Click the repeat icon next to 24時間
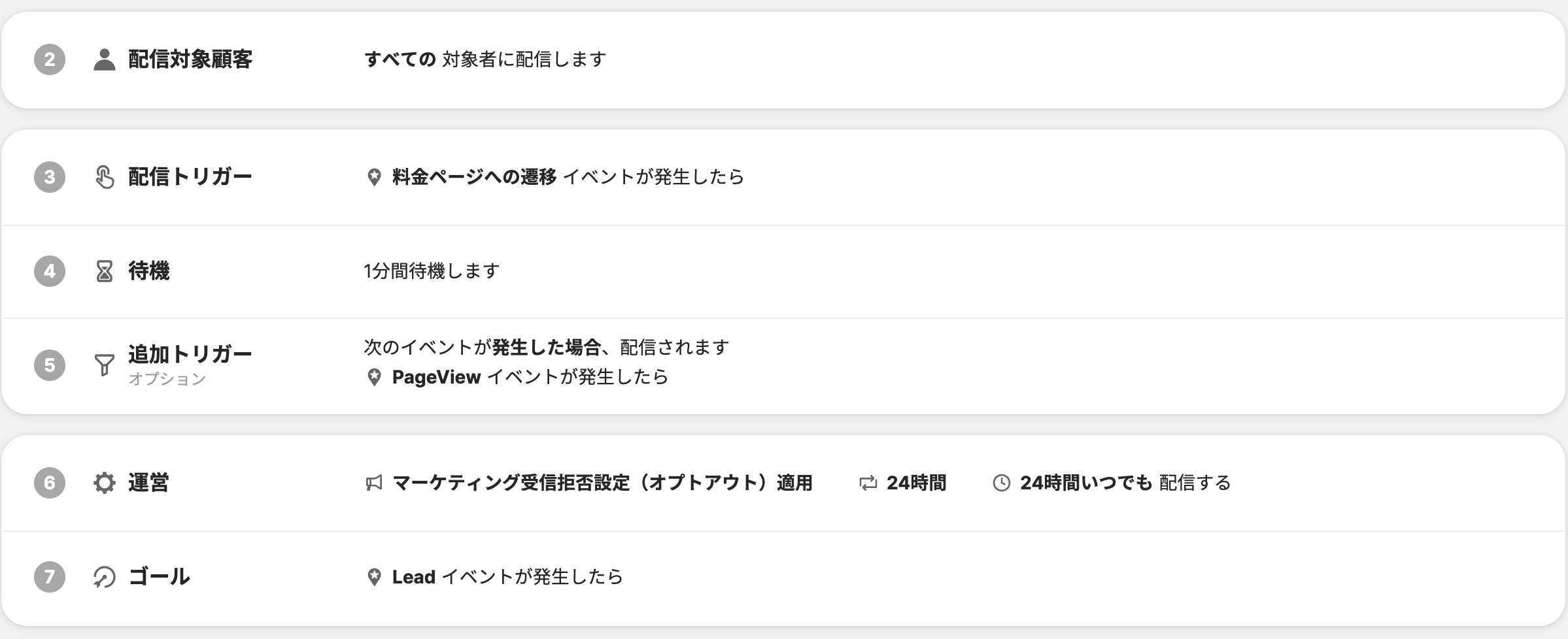Viewport: 1568px width, 639px height. [868, 483]
